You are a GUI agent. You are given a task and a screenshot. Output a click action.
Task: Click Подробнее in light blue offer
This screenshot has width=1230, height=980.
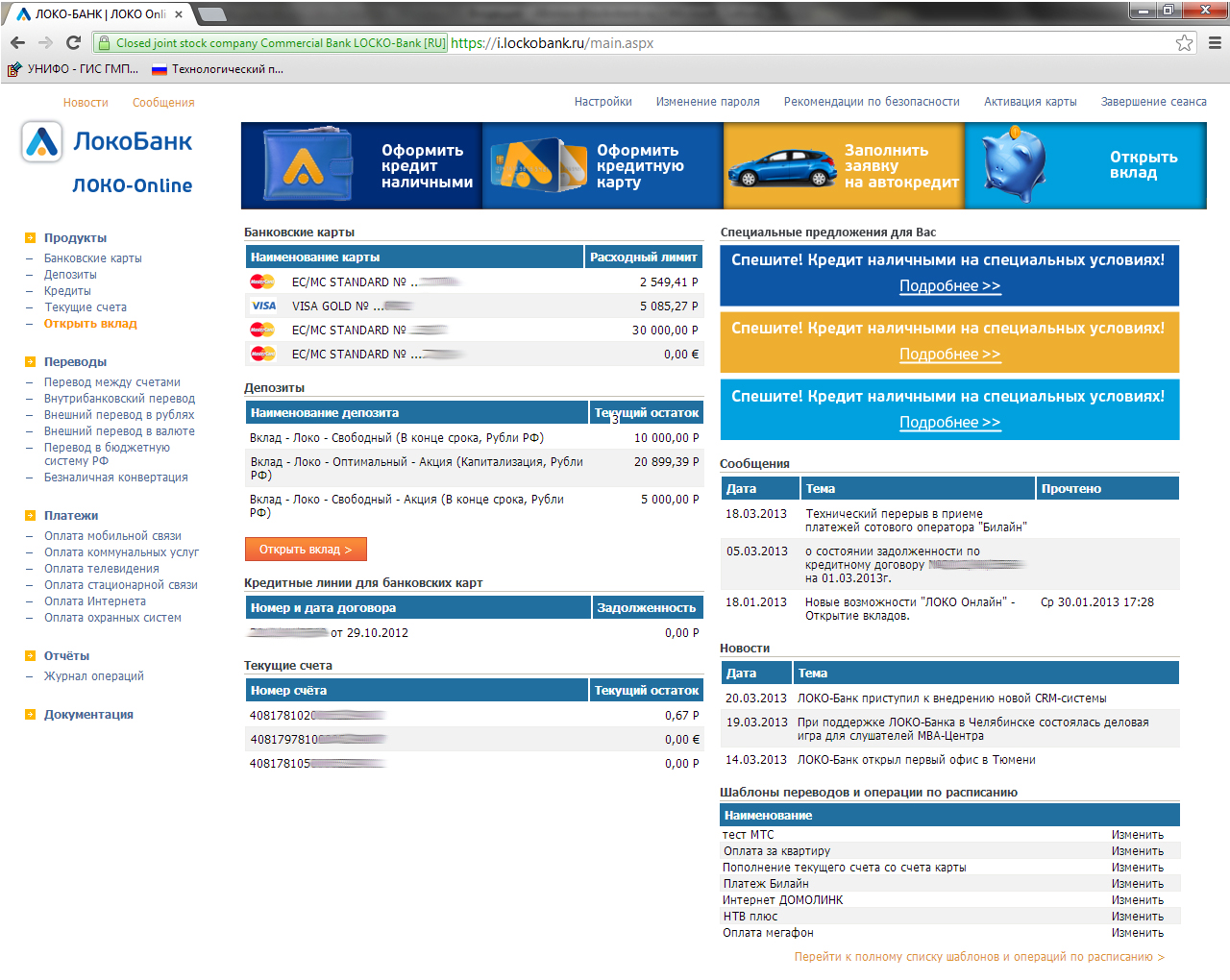pyautogui.click(x=949, y=423)
